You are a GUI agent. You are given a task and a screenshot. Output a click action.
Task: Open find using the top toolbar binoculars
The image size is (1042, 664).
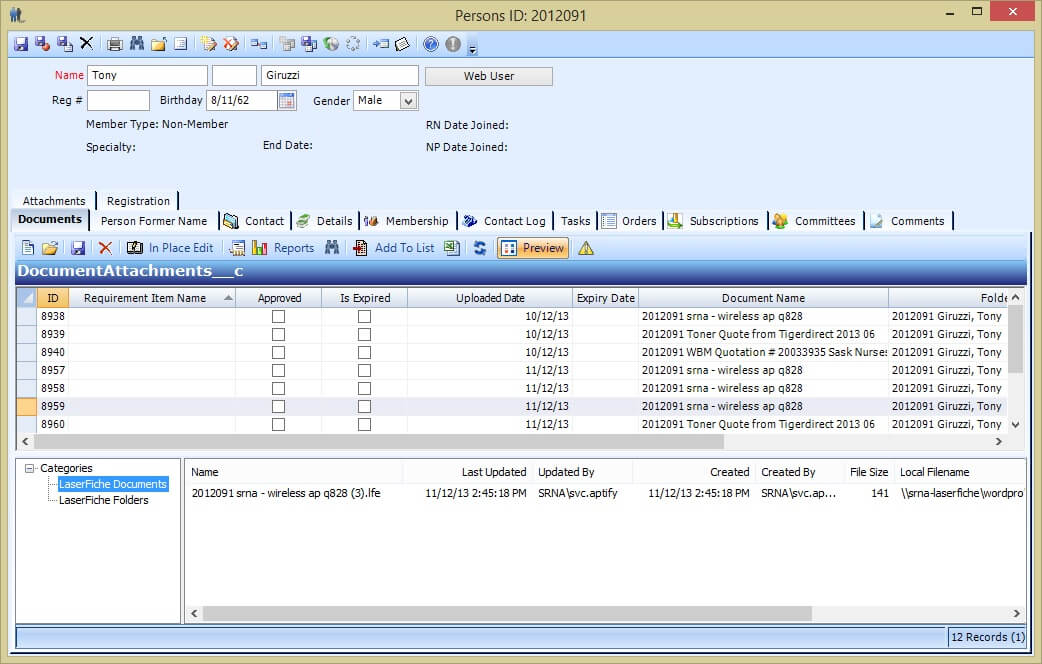pos(137,44)
